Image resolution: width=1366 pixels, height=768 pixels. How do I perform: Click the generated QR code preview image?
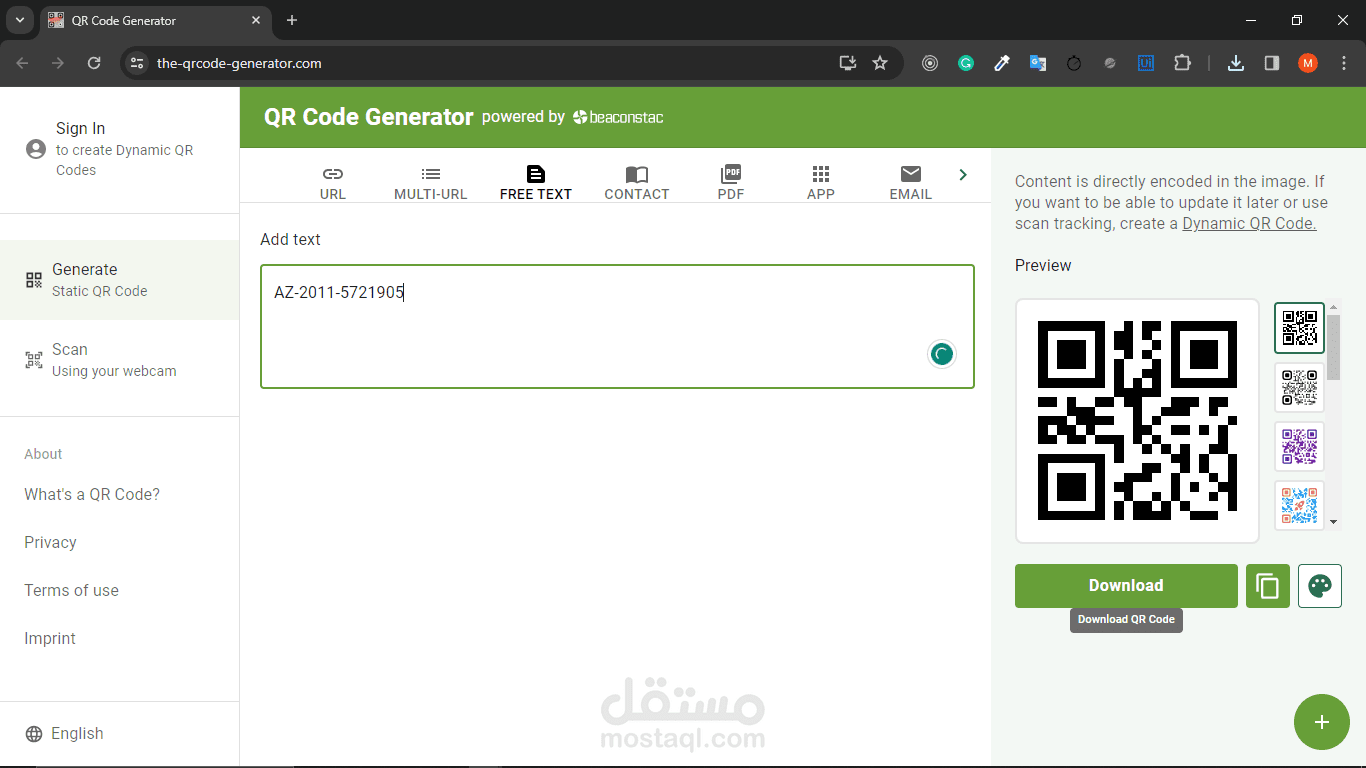pos(1137,420)
